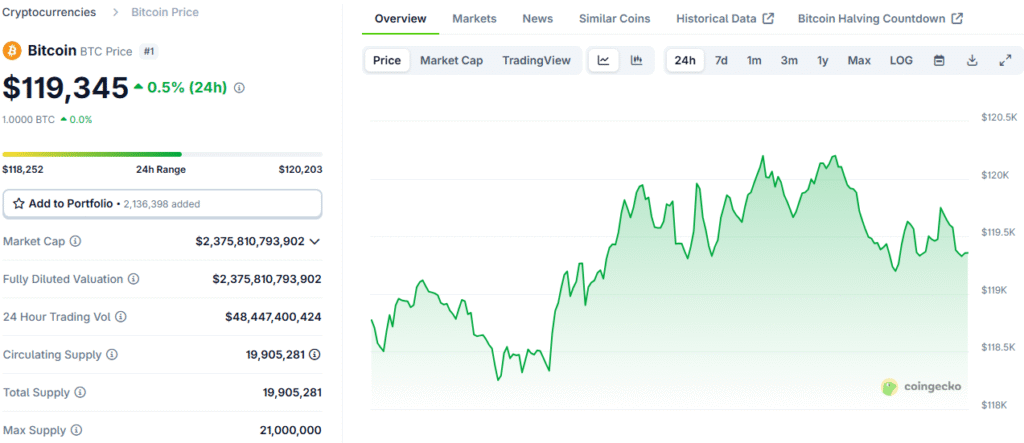Click the star icon in Add to Portfolio

click(19, 204)
